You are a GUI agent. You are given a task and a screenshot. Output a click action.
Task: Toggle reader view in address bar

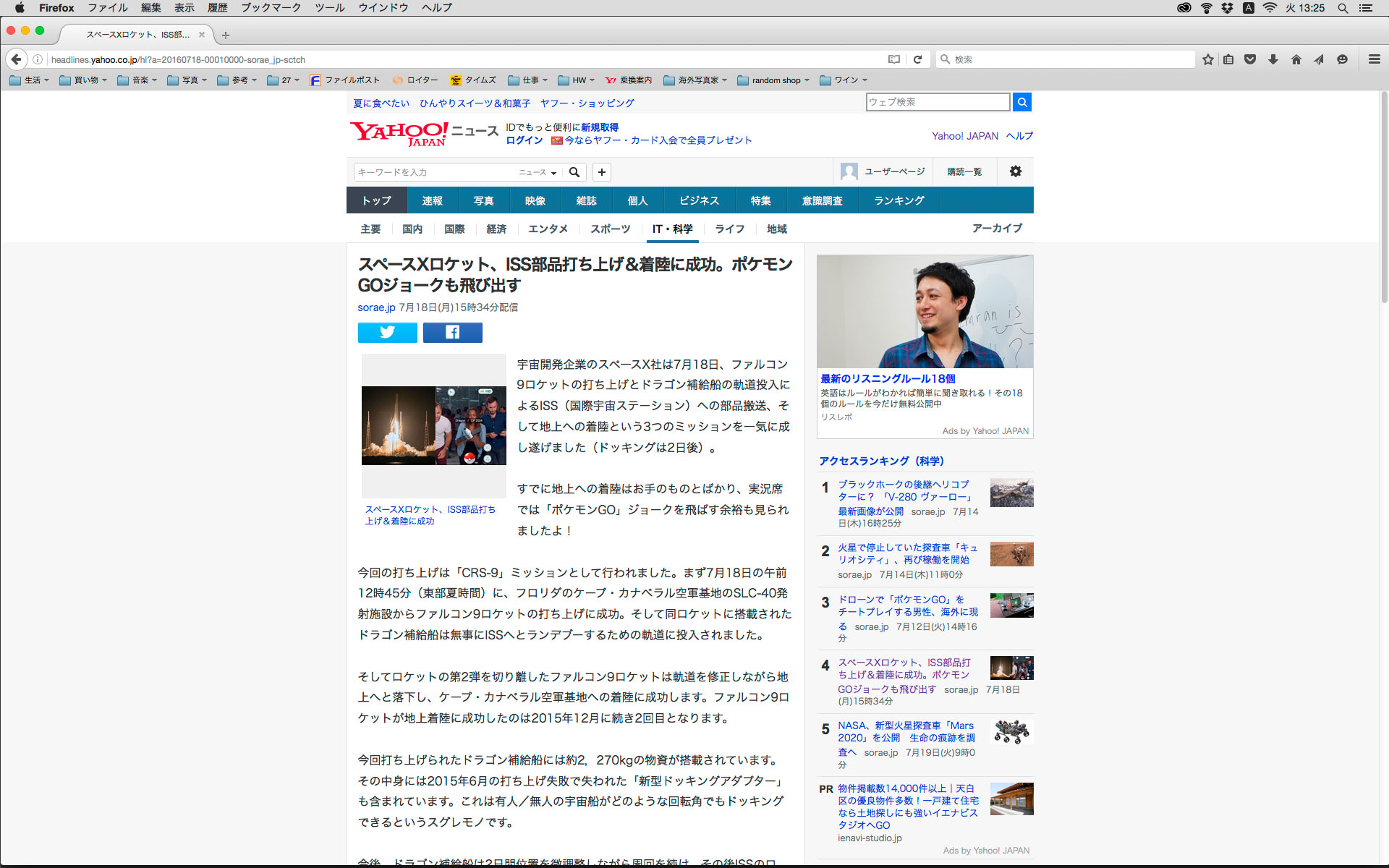(x=894, y=59)
